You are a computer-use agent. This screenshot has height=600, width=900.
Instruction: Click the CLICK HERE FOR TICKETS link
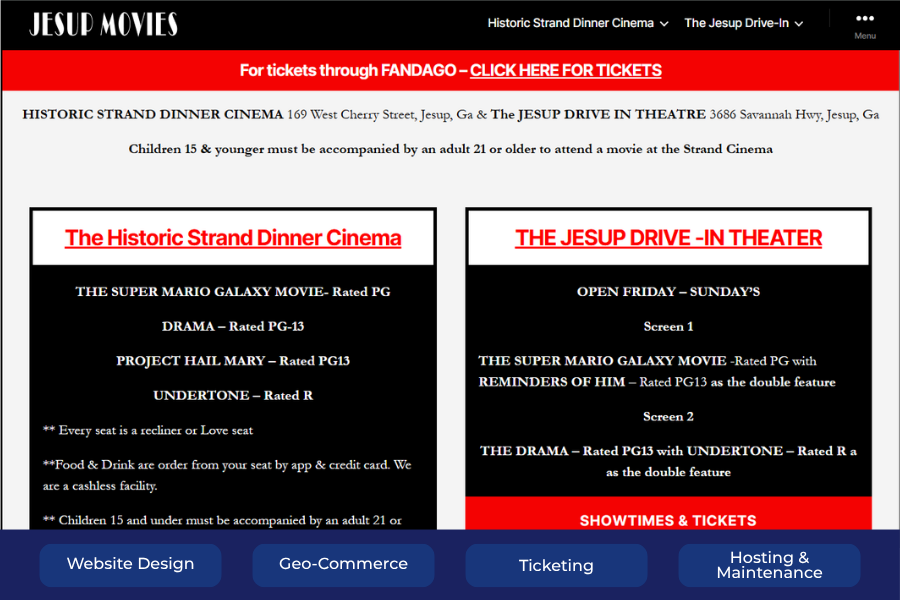pyautogui.click(x=566, y=70)
